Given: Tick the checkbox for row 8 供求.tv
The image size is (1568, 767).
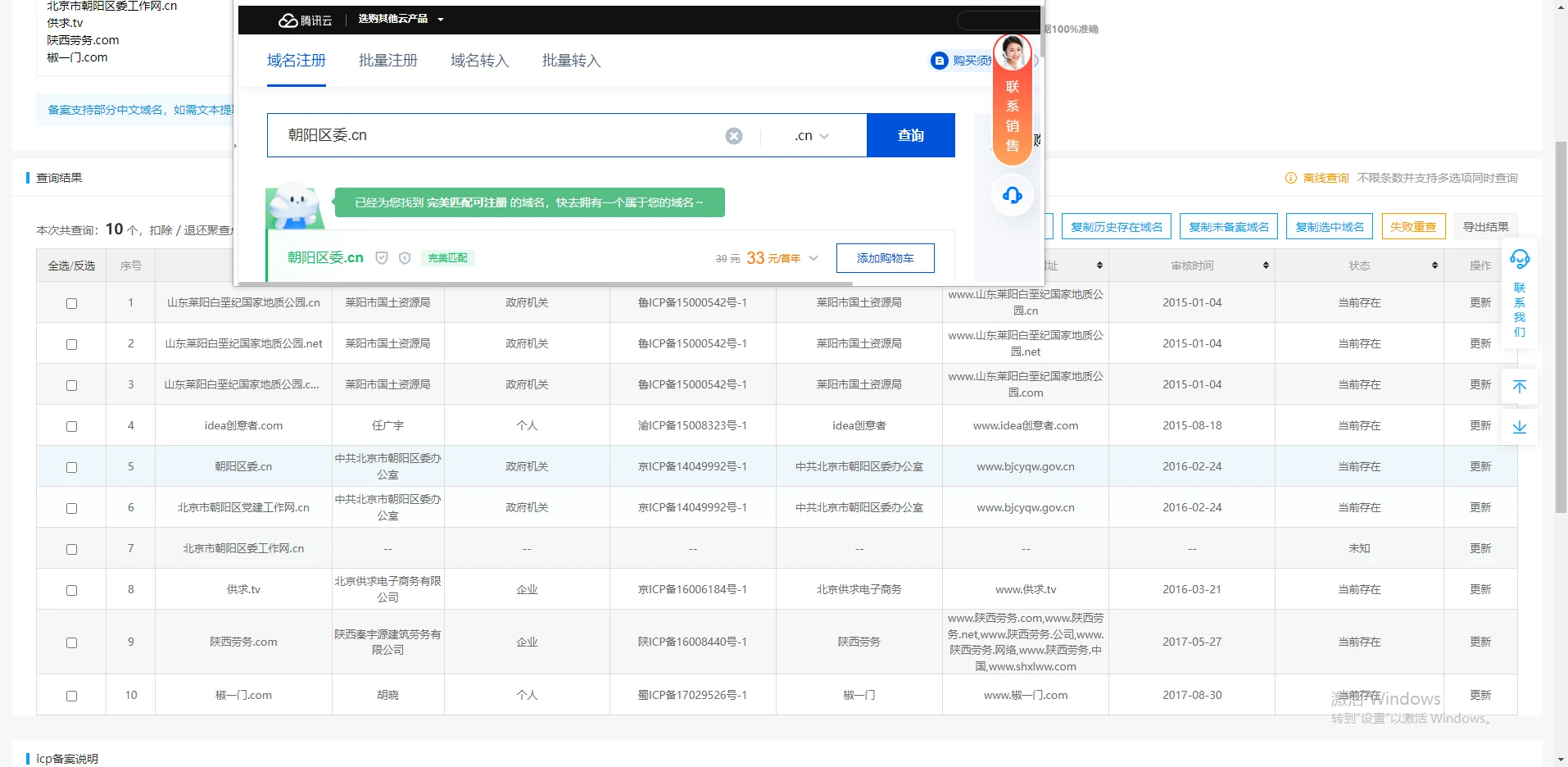Looking at the screenshot, I should (x=71, y=590).
